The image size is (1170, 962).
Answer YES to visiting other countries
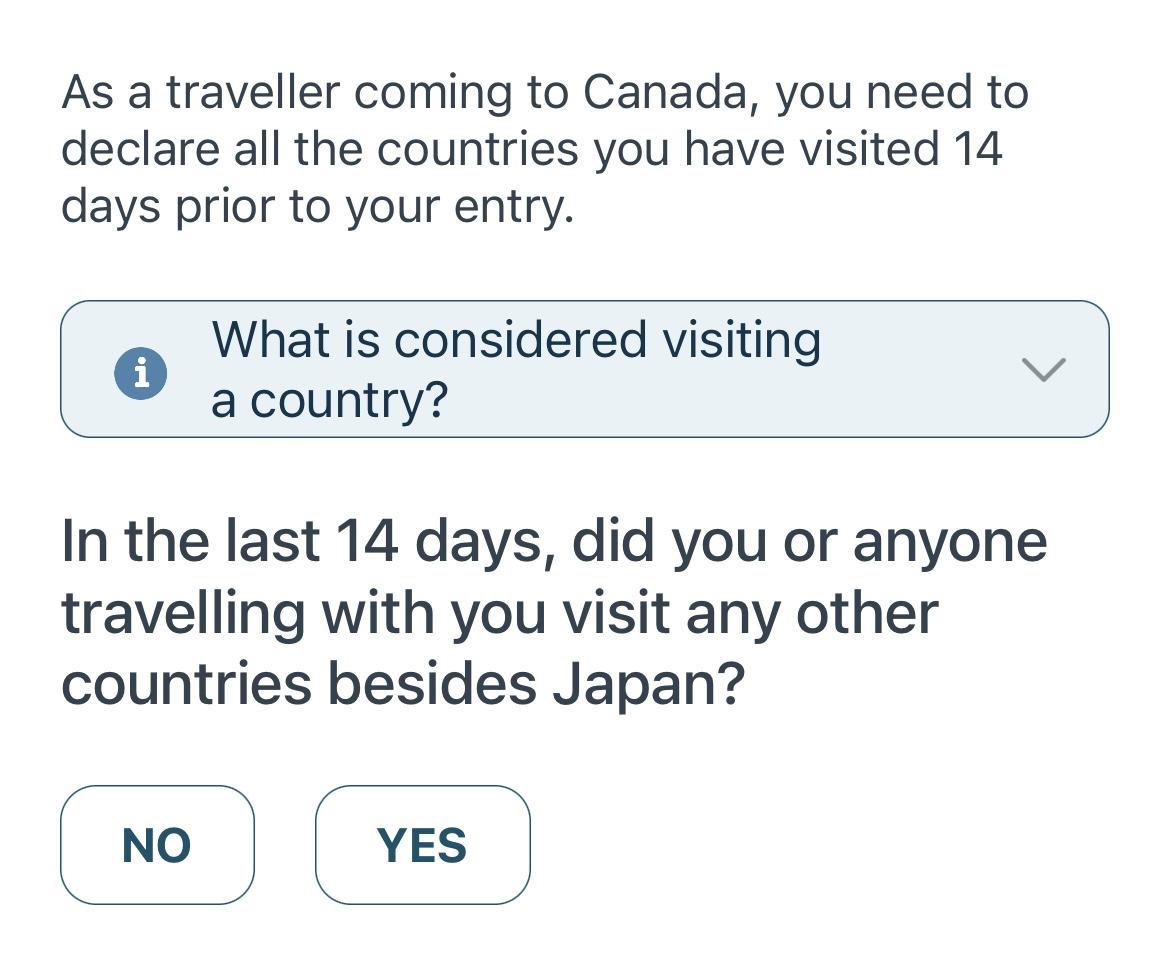click(422, 845)
